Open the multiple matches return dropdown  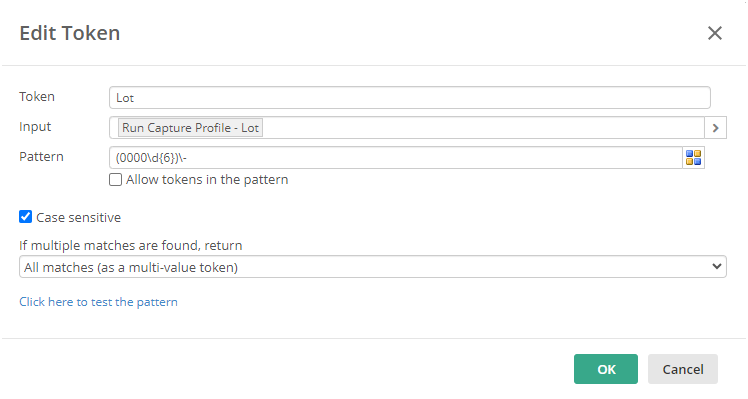tap(373, 267)
